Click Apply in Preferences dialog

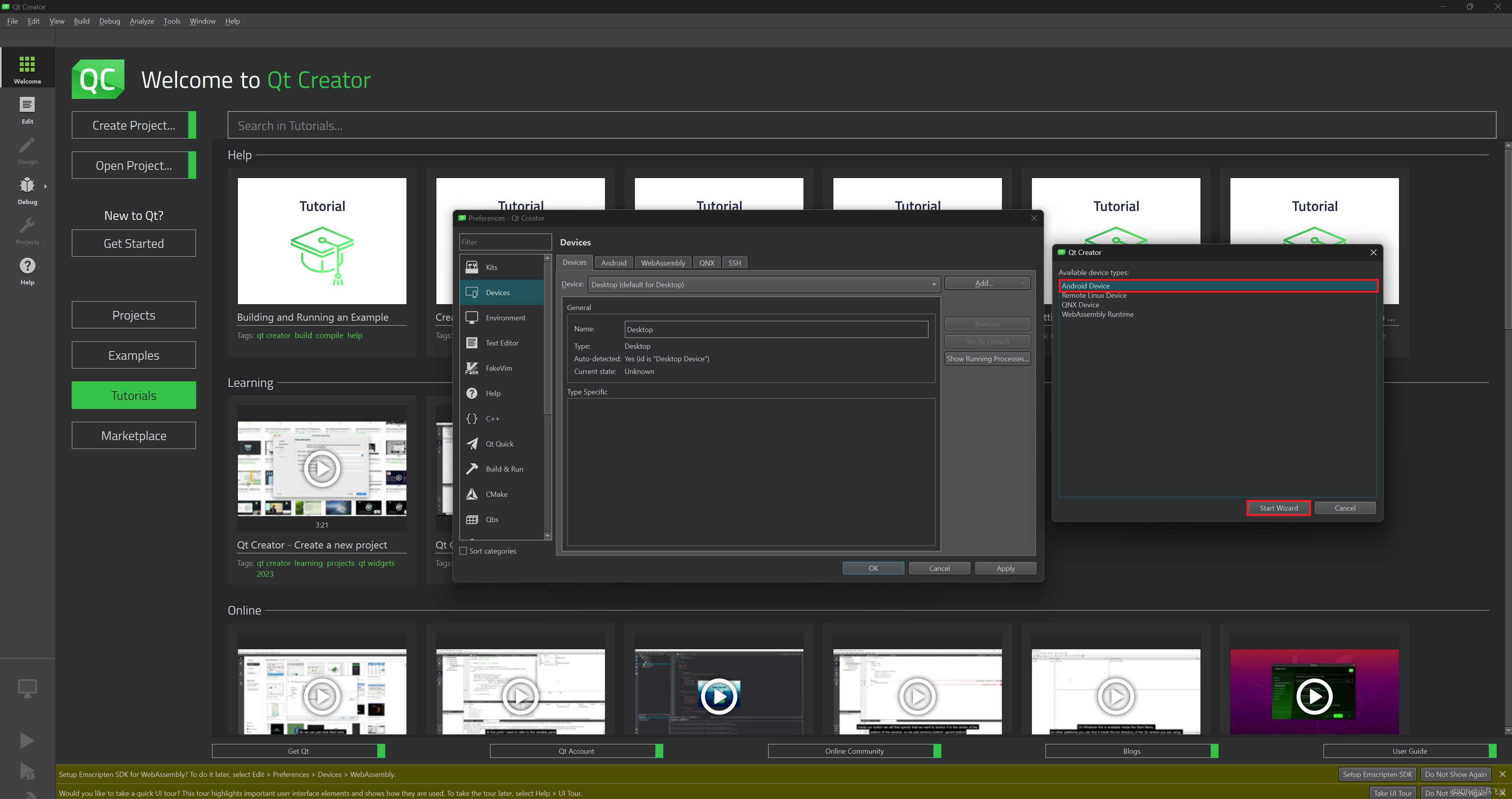coord(1005,568)
